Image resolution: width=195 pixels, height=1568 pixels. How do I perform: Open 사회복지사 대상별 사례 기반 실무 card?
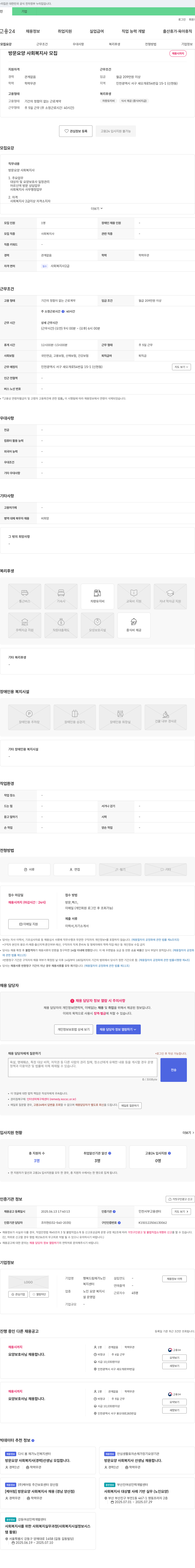(x=147, y=1493)
